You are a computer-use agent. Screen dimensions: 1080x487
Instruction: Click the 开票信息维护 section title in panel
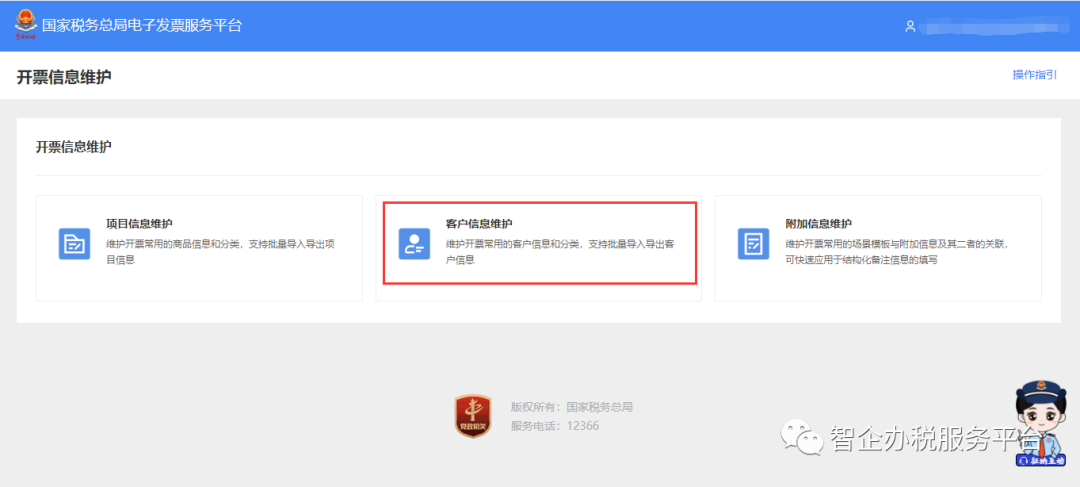point(74,147)
